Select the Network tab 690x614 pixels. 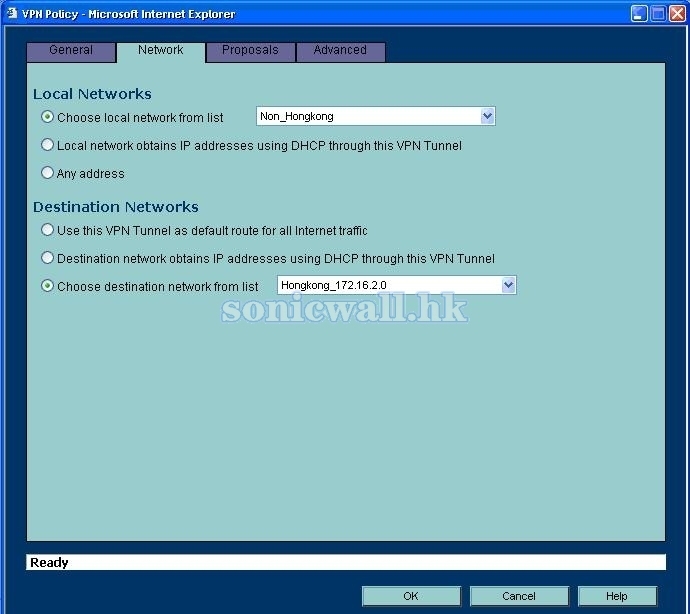point(161,52)
